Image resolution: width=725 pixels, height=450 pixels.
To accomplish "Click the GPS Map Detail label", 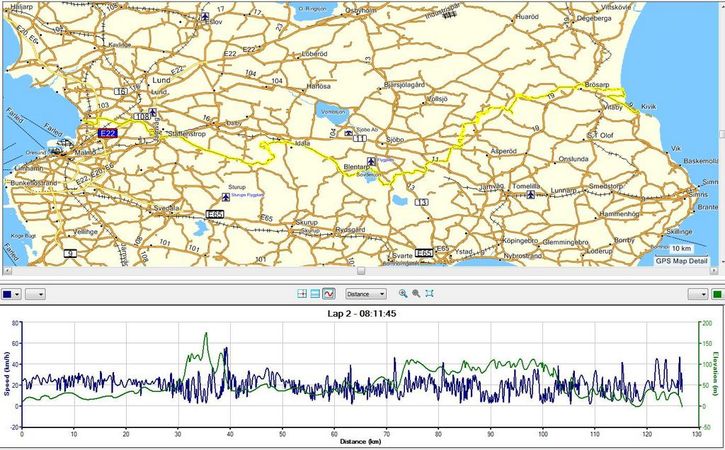I will pos(682,261).
